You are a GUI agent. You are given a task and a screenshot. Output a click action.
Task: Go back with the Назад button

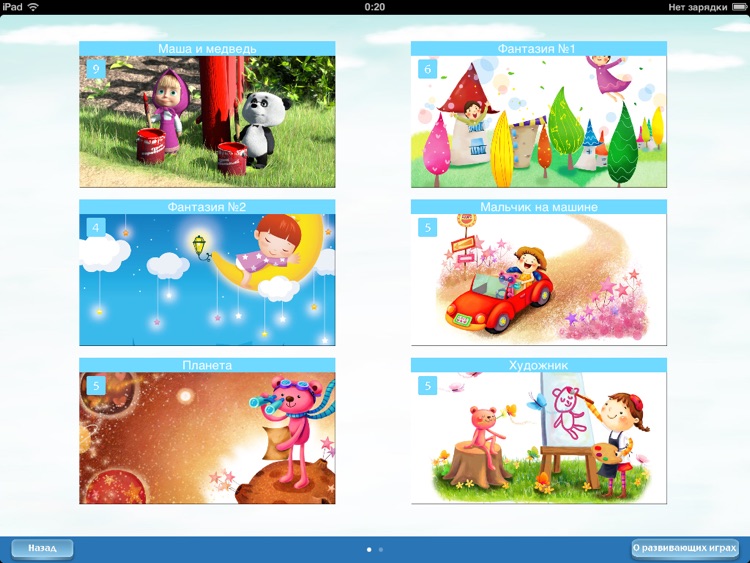[42, 548]
